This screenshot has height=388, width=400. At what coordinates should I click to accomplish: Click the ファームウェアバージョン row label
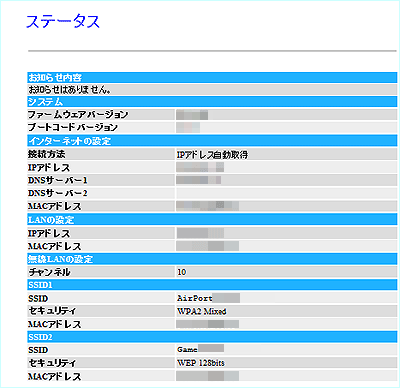[x=78, y=115]
